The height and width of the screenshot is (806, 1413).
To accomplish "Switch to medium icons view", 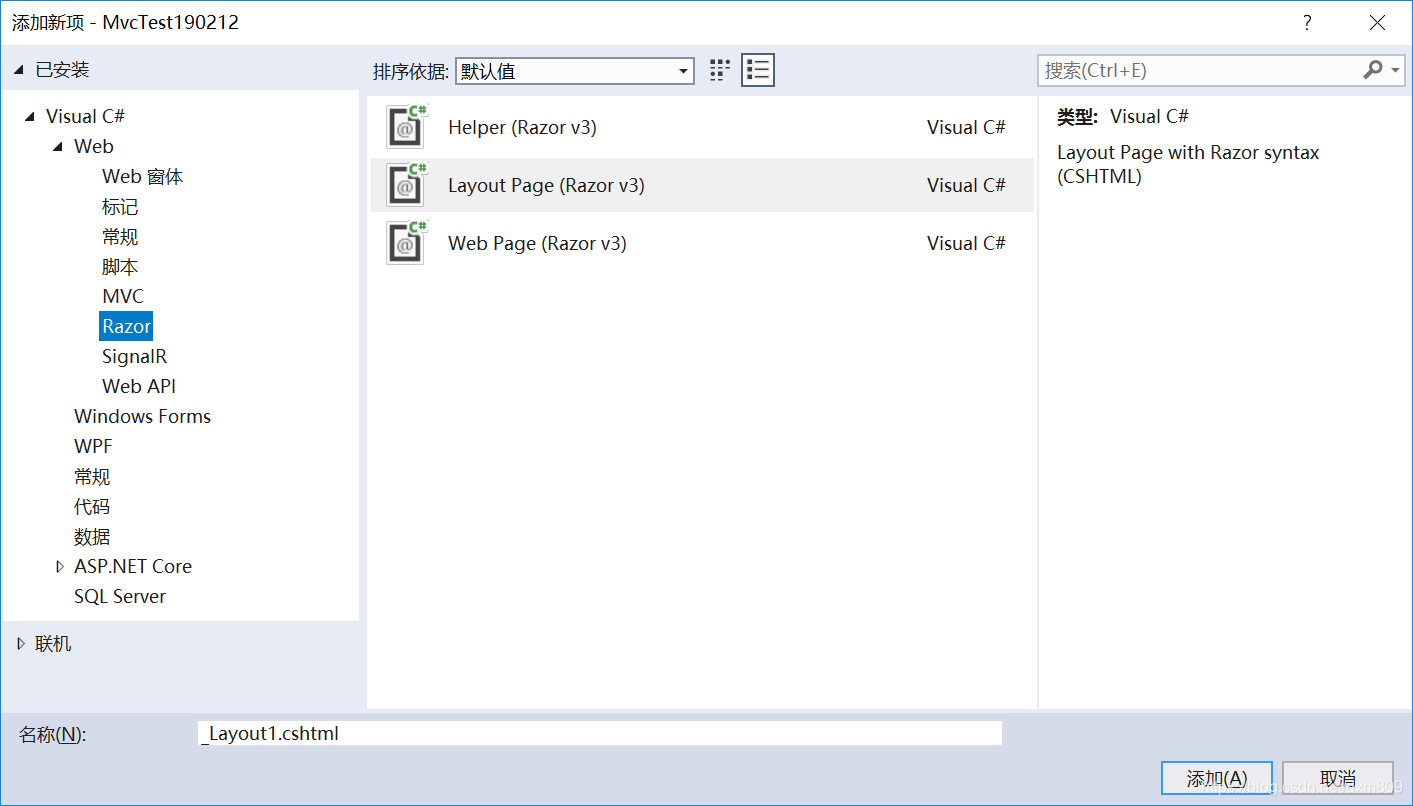I will point(719,69).
